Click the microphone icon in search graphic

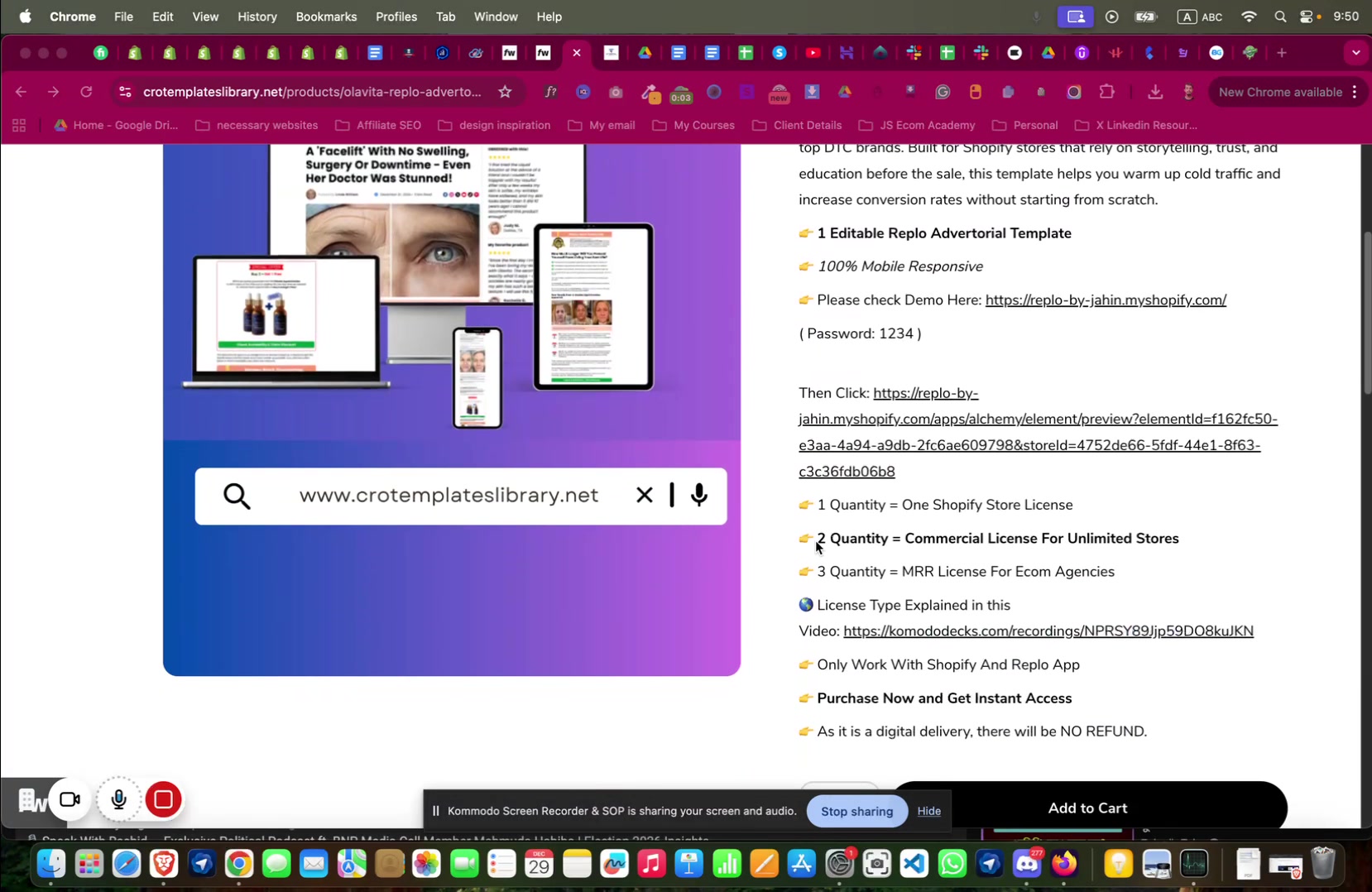699,495
